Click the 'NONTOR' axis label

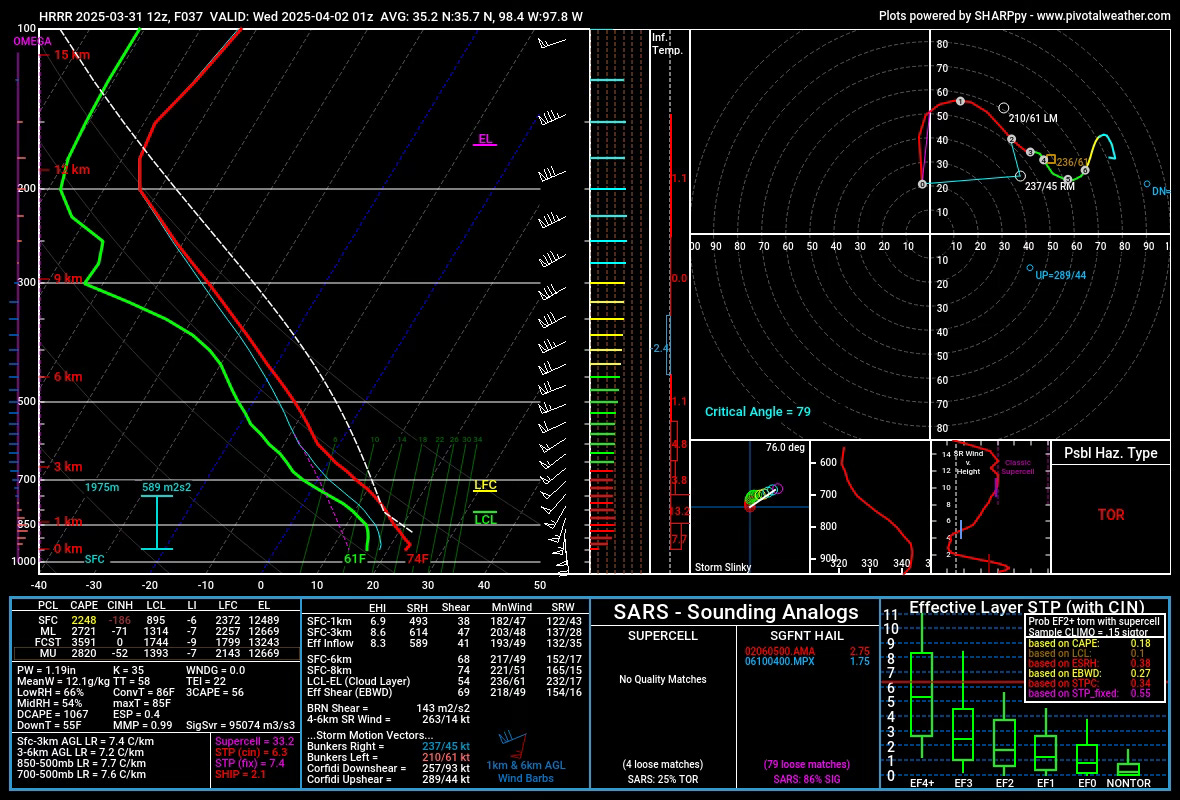tap(1128, 783)
